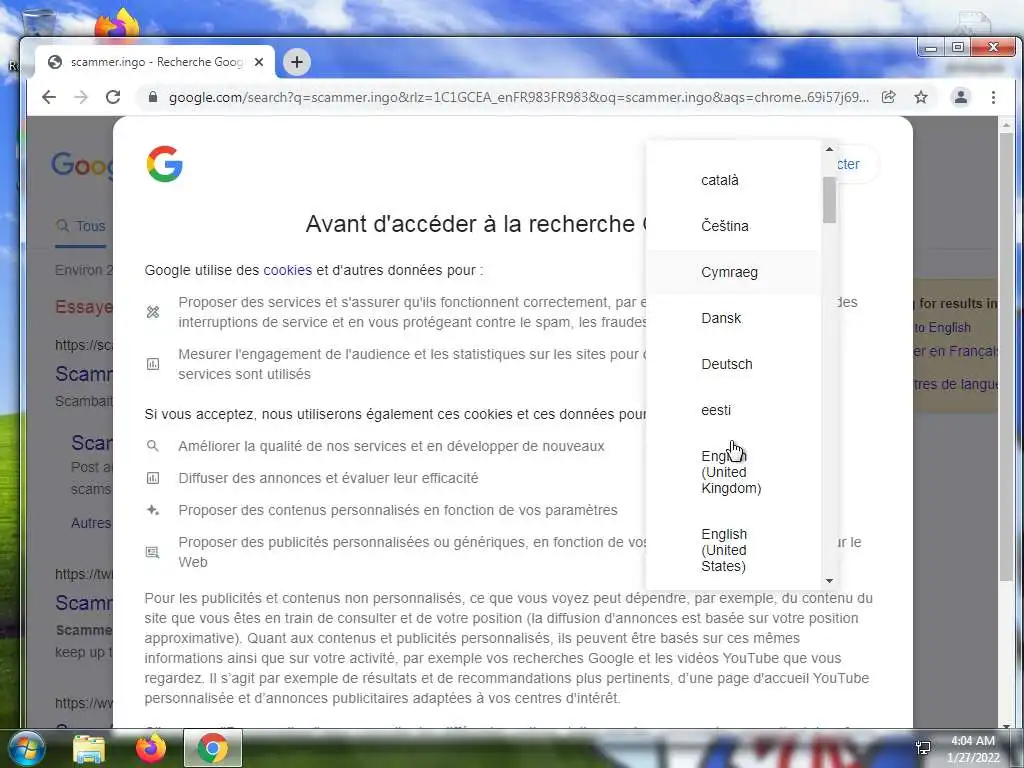Select the scammer.ingo Recherche Google tab

point(155,62)
